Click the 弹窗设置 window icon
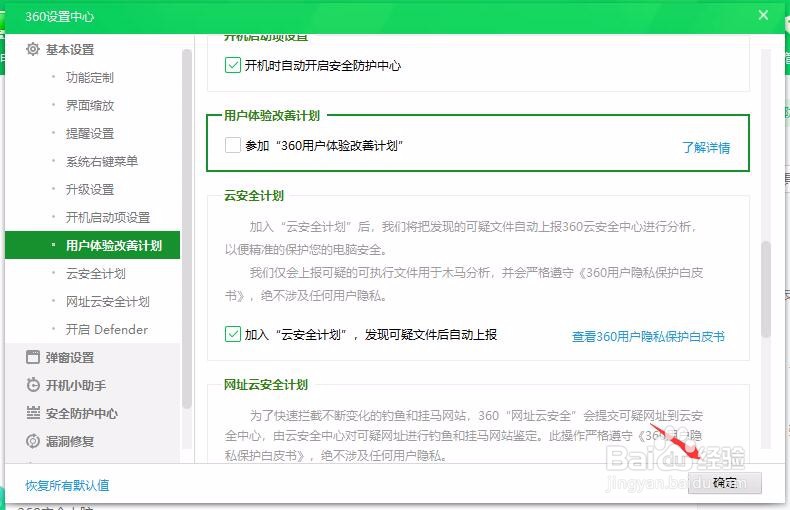 [x=33, y=357]
